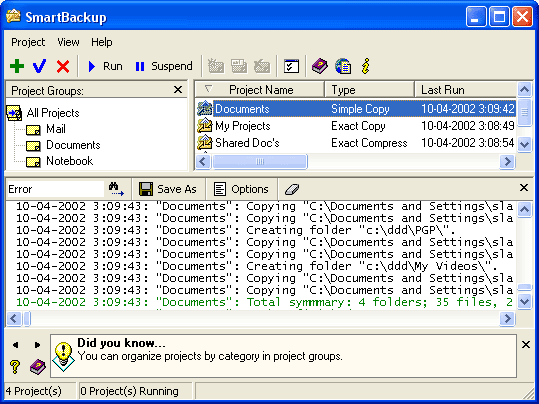Click the 'Exact Compress' type cell
This screenshot has width=539, height=404.
[x=369, y=143]
